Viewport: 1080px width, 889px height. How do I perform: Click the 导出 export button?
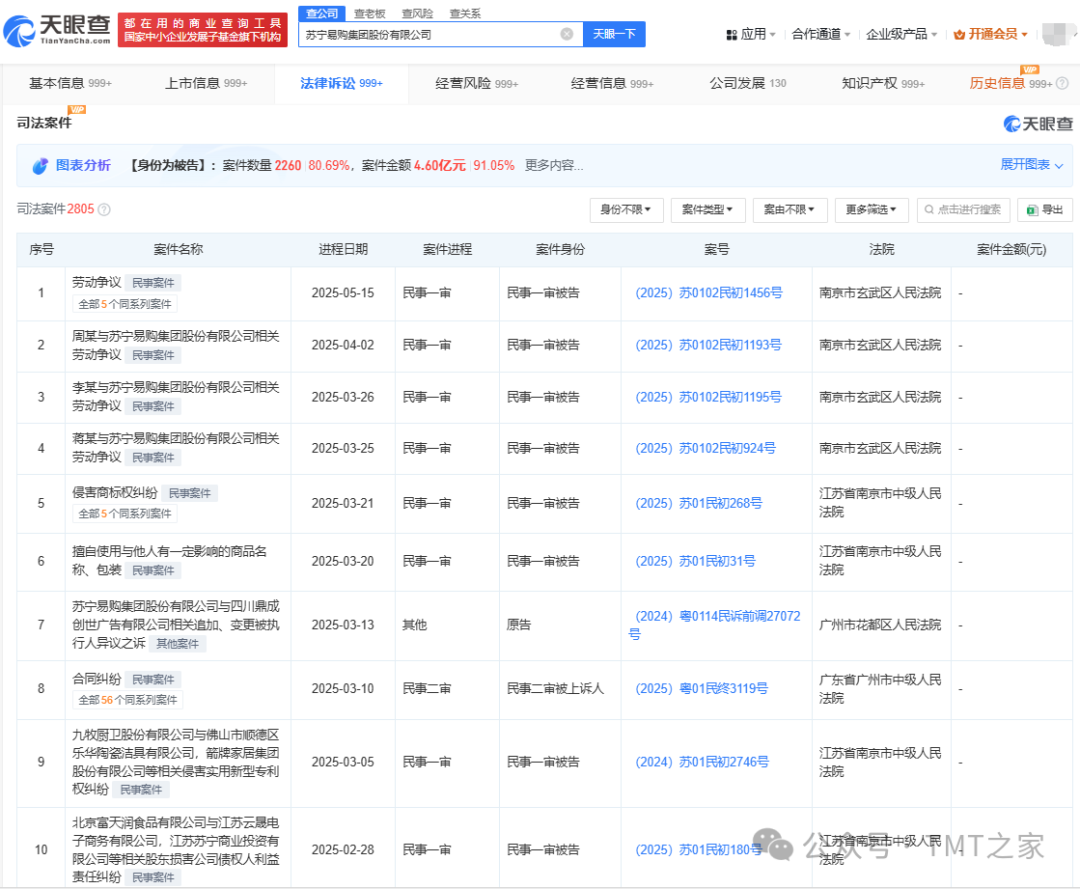1045,210
